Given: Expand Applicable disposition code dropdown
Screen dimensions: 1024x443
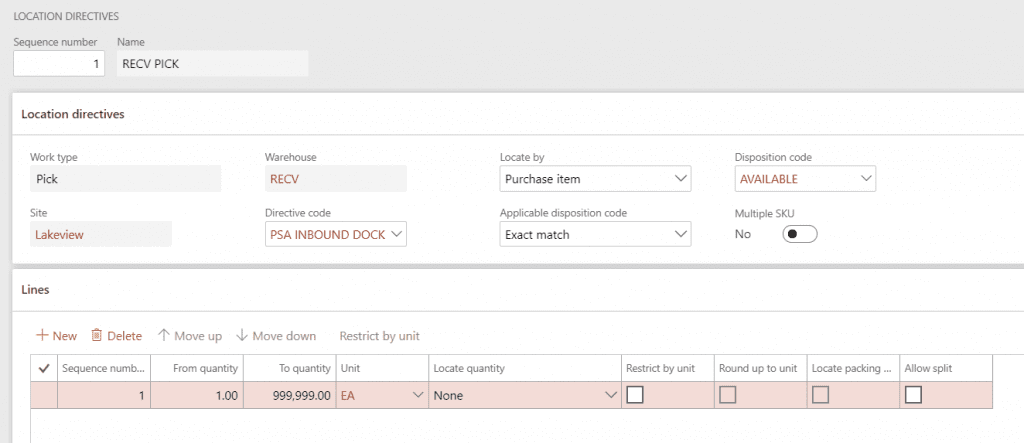Looking at the screenshot, I should [x=680, y=234].
